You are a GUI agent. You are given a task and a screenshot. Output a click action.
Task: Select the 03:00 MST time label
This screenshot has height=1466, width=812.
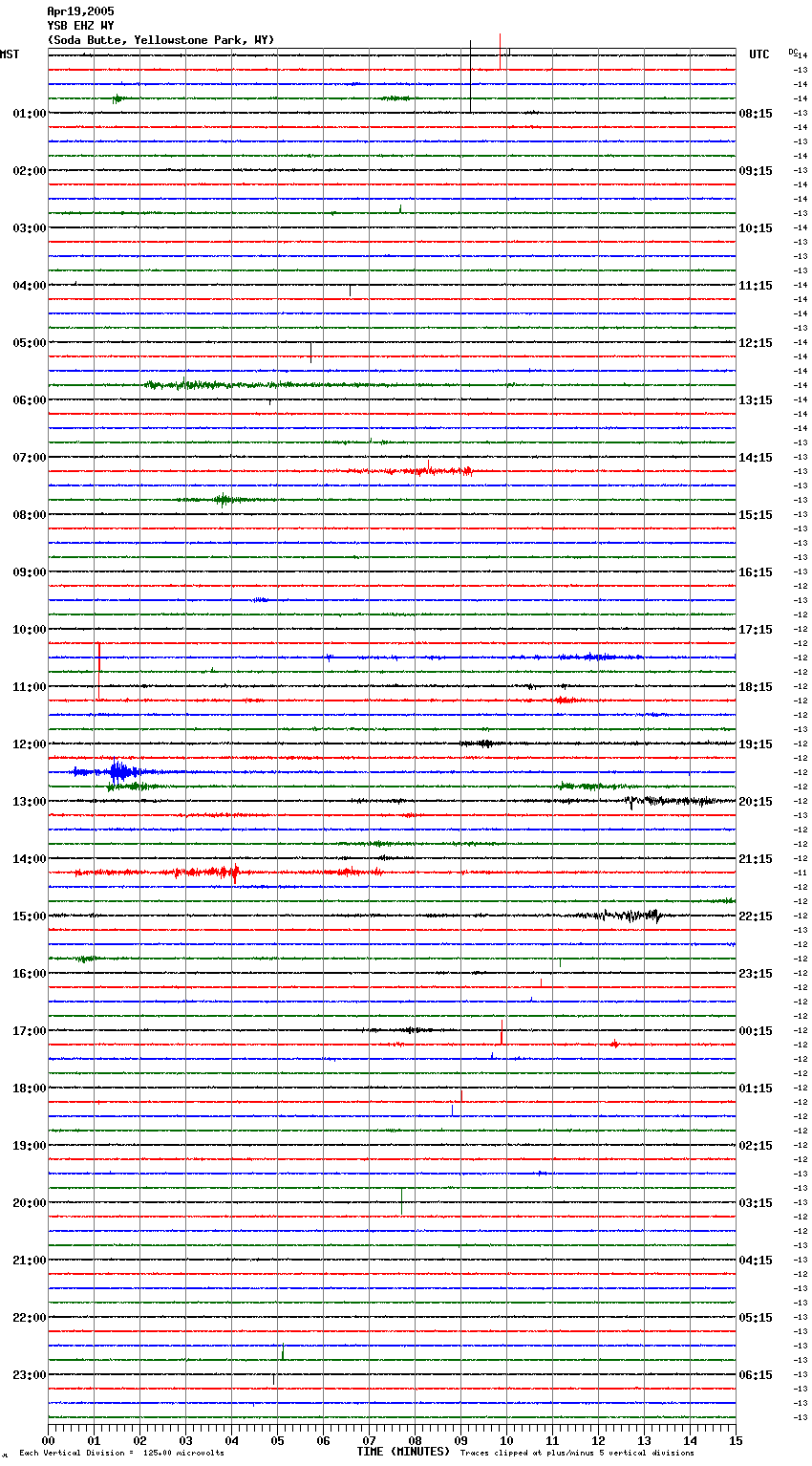tap(30, 228)
